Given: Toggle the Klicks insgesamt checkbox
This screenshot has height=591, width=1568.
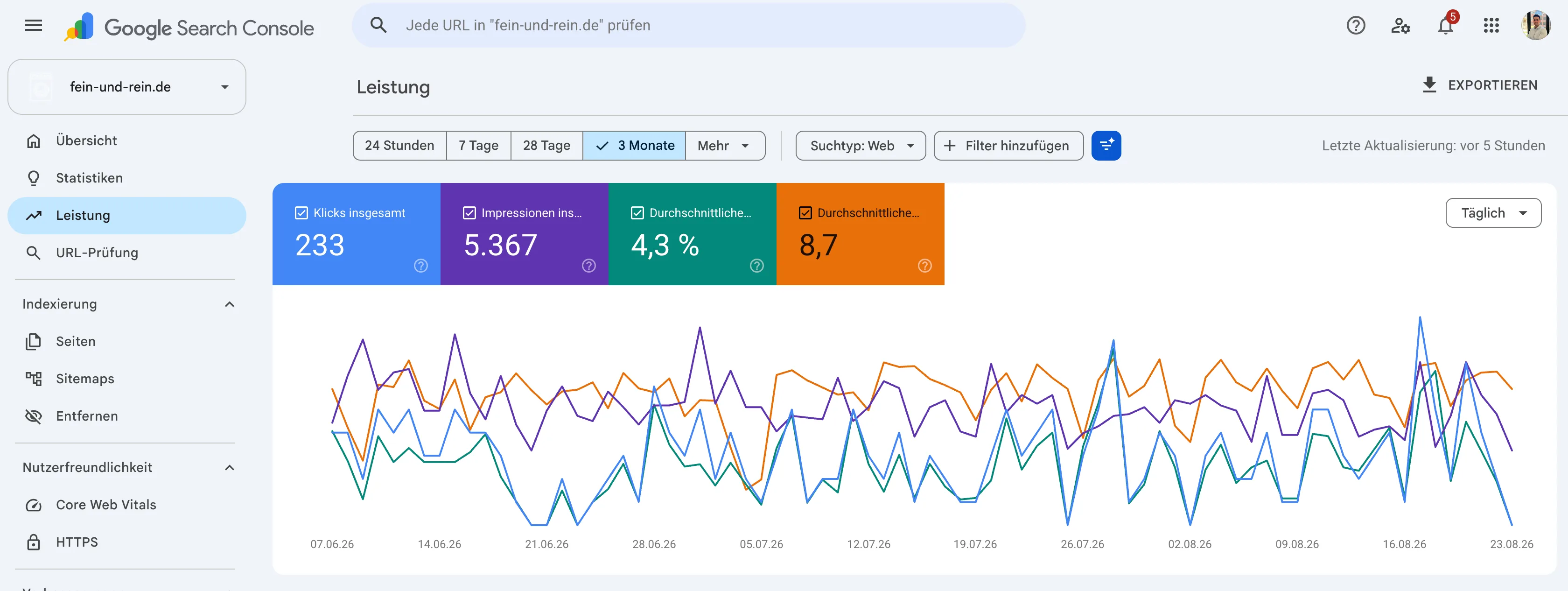Looking at the screenshot, I should (x=301, y=213).
